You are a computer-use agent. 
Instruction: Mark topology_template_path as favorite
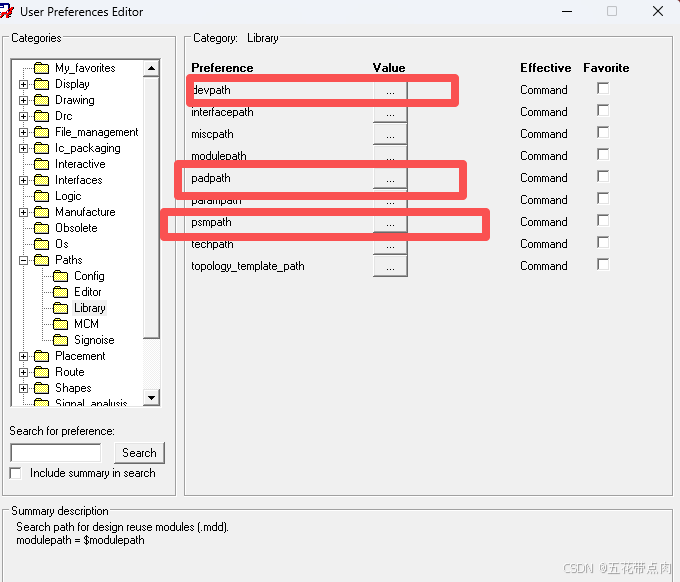[603, 265]
